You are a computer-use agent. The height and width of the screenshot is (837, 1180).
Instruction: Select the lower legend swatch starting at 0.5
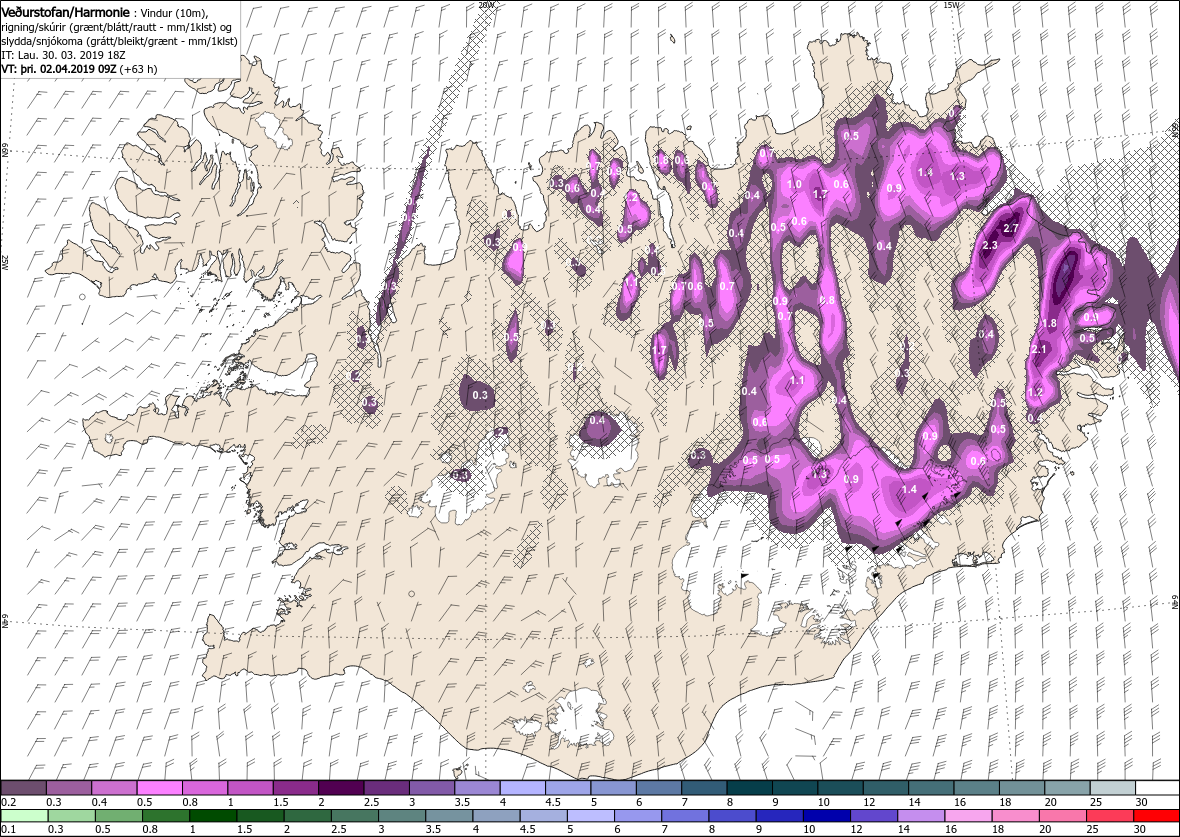point(118,816)
